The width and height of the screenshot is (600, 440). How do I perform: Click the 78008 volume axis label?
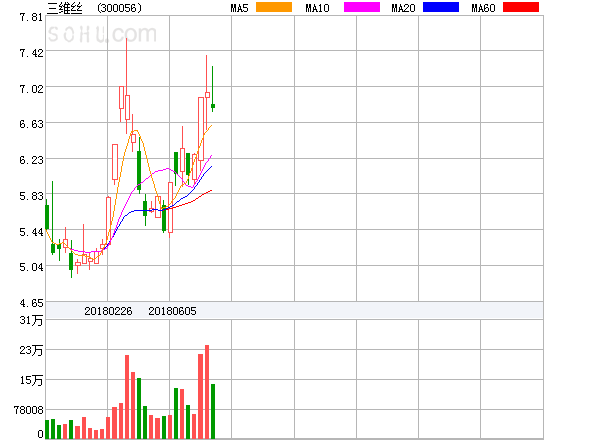29,410
